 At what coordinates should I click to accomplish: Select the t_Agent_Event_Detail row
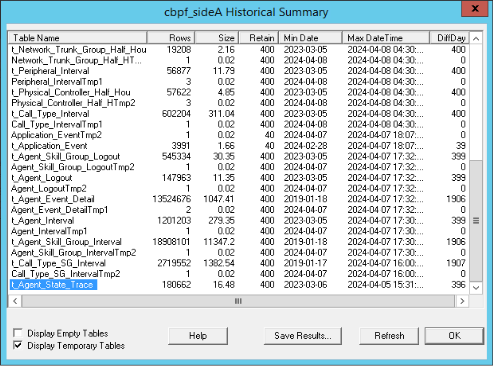point(239,199)
